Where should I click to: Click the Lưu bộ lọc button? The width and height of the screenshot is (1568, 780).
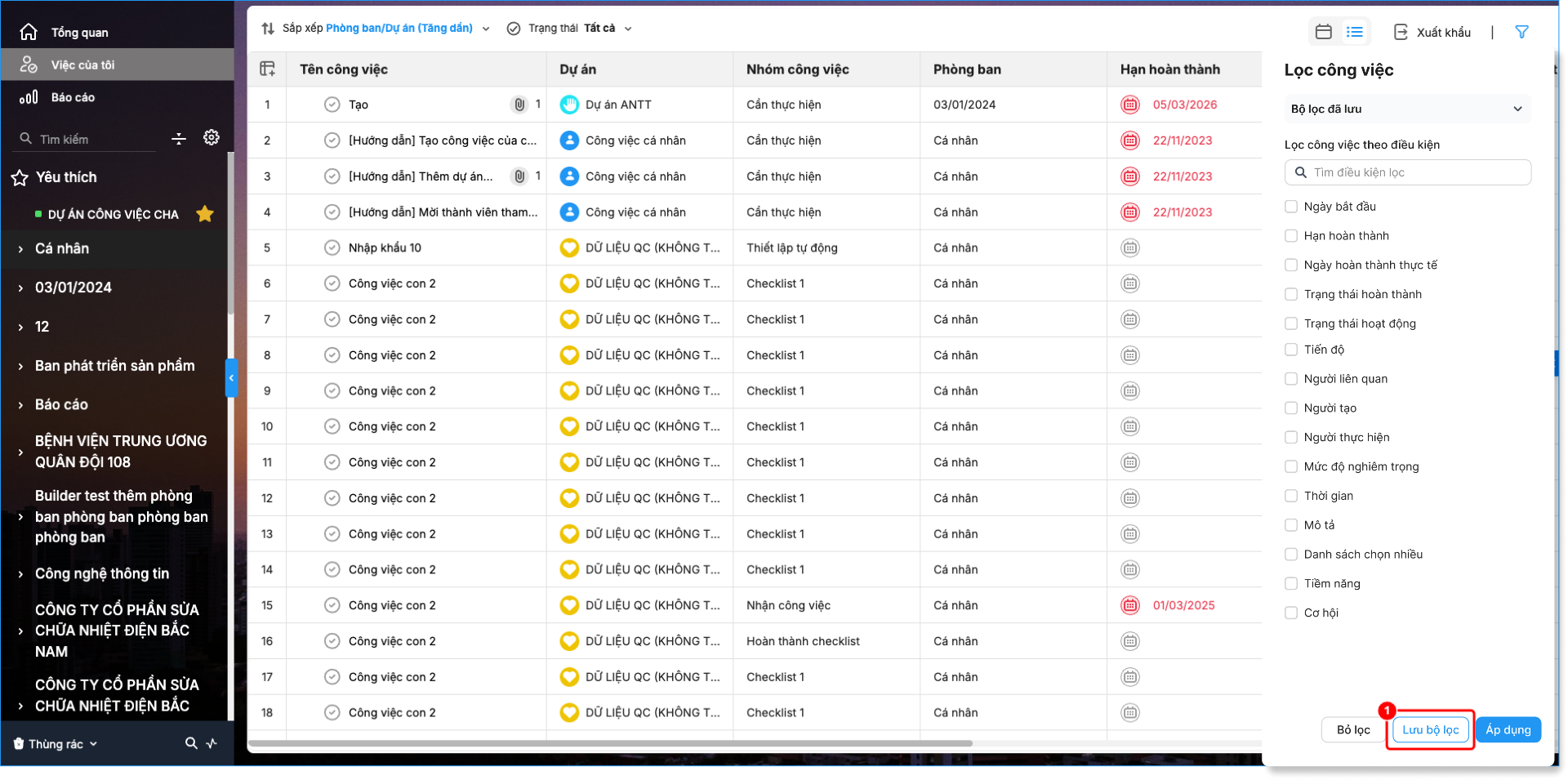pyautogui.click(x=1430, y=730)
